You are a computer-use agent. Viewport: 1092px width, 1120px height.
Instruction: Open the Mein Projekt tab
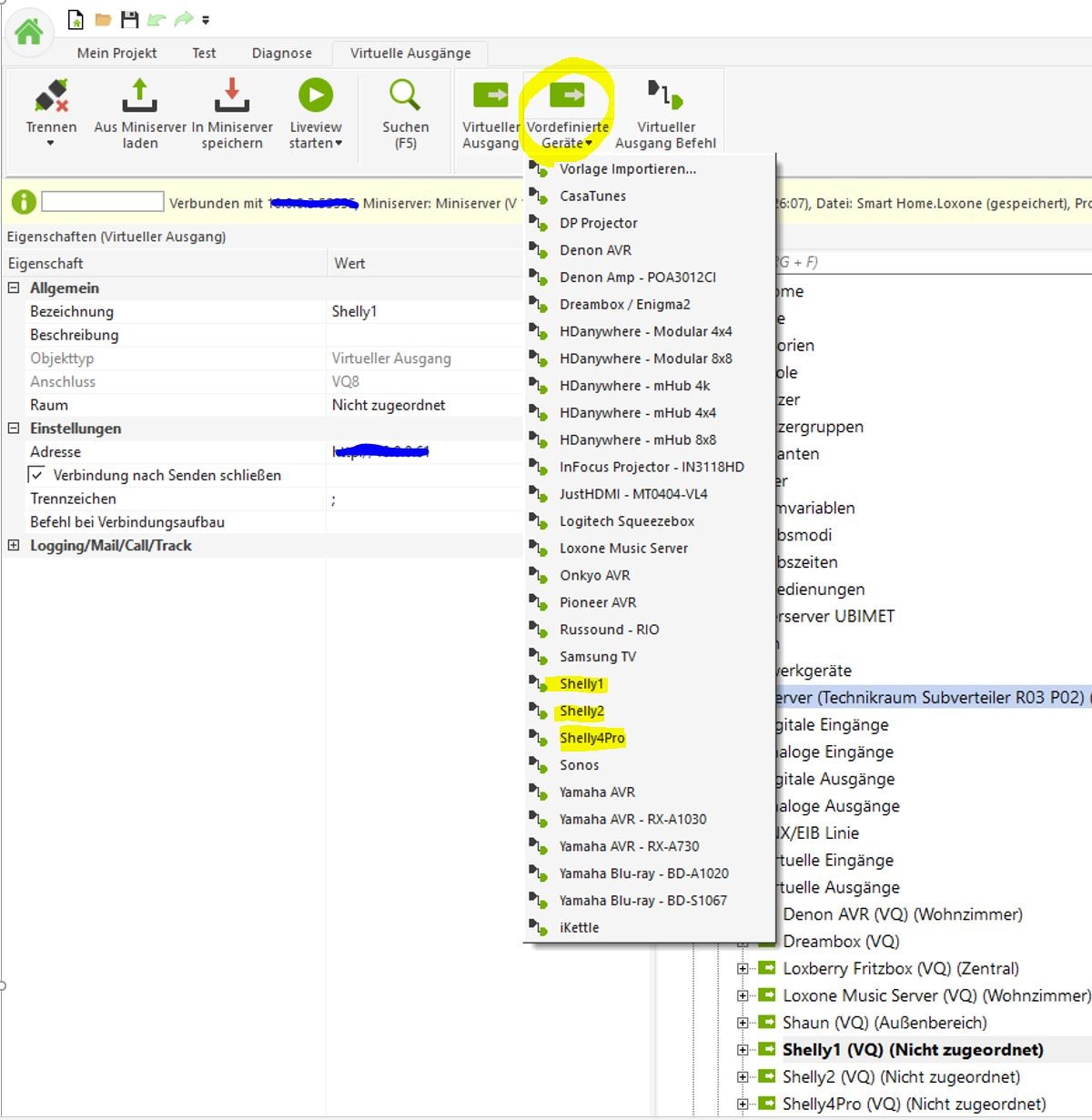pyautogui.click(x=116, y=54)
